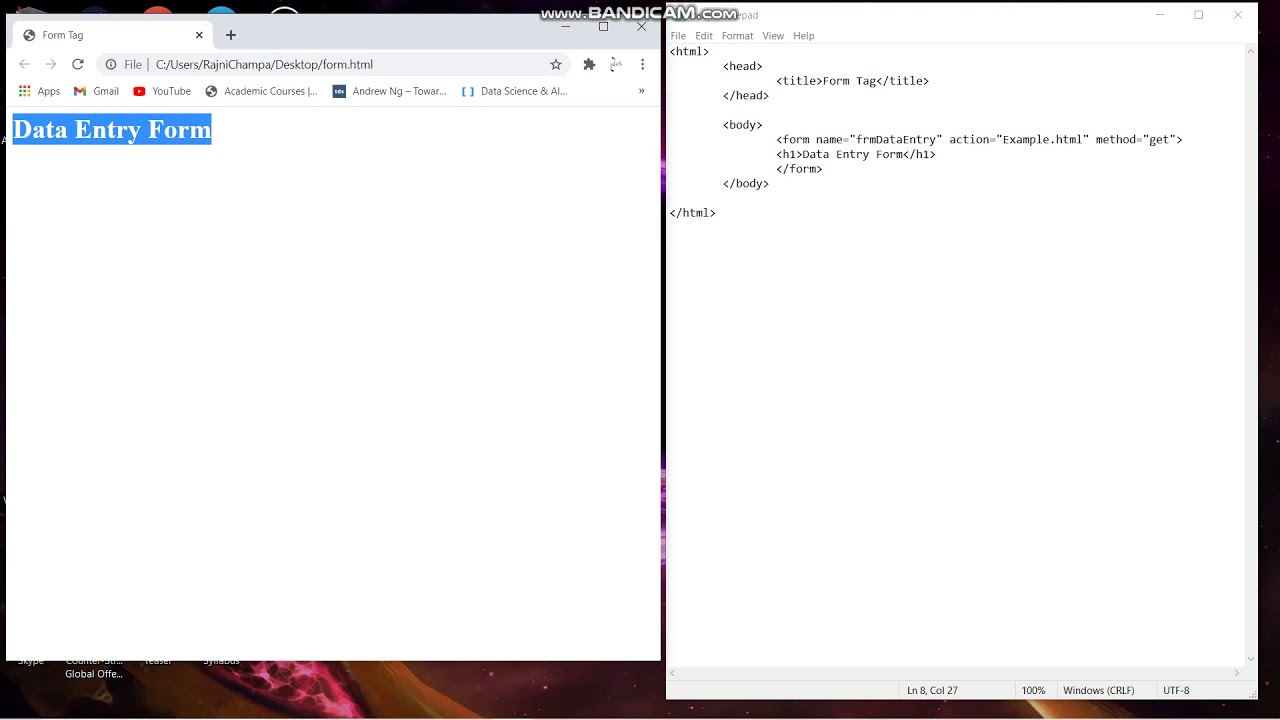Click Notepad vertical scroll up arrow

(x=1251, y=50)
